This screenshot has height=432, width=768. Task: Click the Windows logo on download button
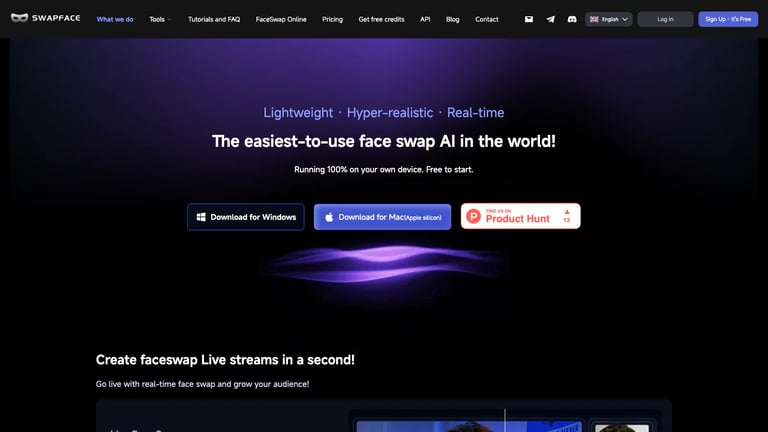pos(201,217)
